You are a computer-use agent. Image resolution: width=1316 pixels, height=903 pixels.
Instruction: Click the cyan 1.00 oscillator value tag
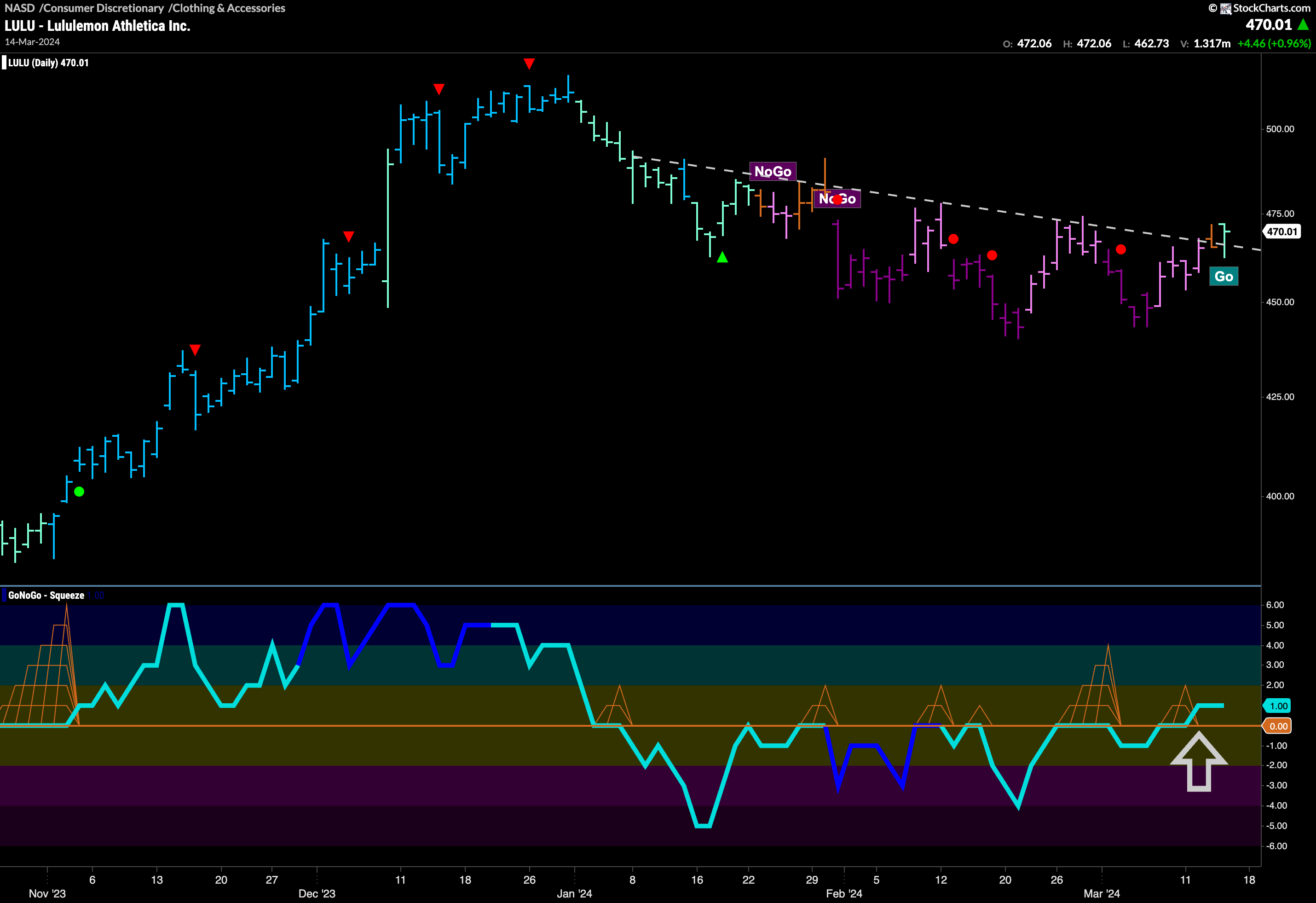click(1278, 706)
